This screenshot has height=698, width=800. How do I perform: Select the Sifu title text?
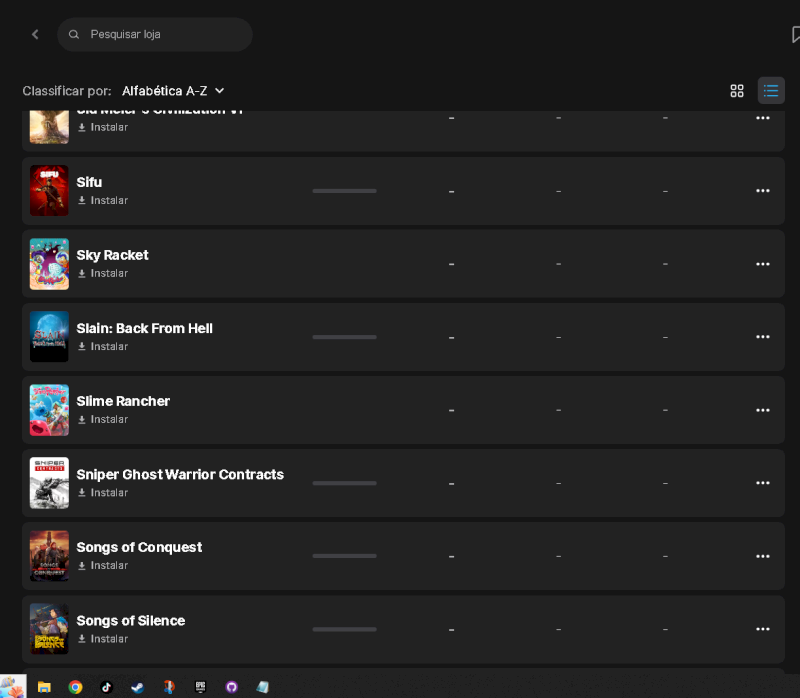pos(89,182)
